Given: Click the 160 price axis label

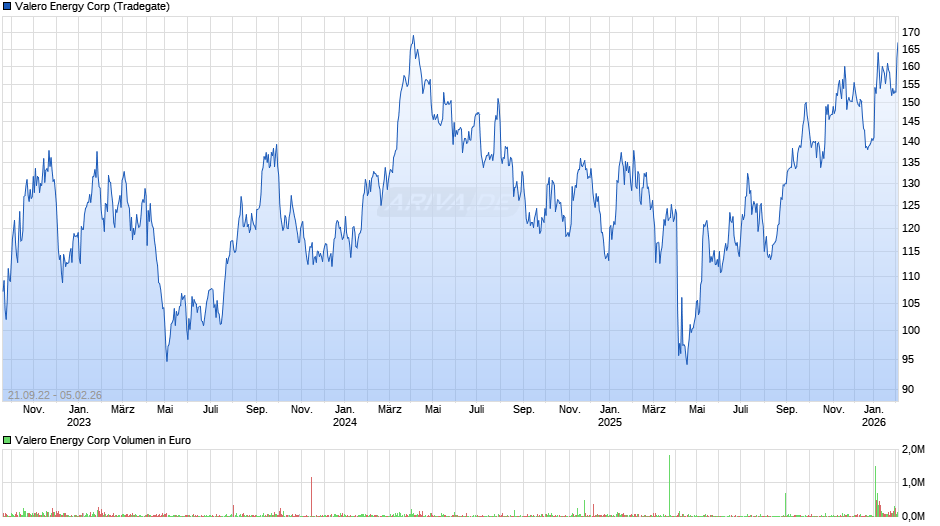Looking at the screenshot, I should click(x=911, y=67).
